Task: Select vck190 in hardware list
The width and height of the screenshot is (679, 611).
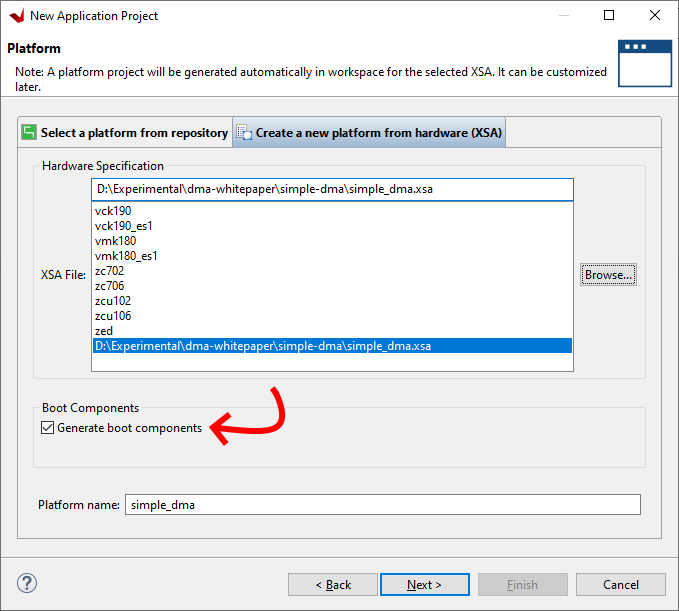Action: coord(333,211)
